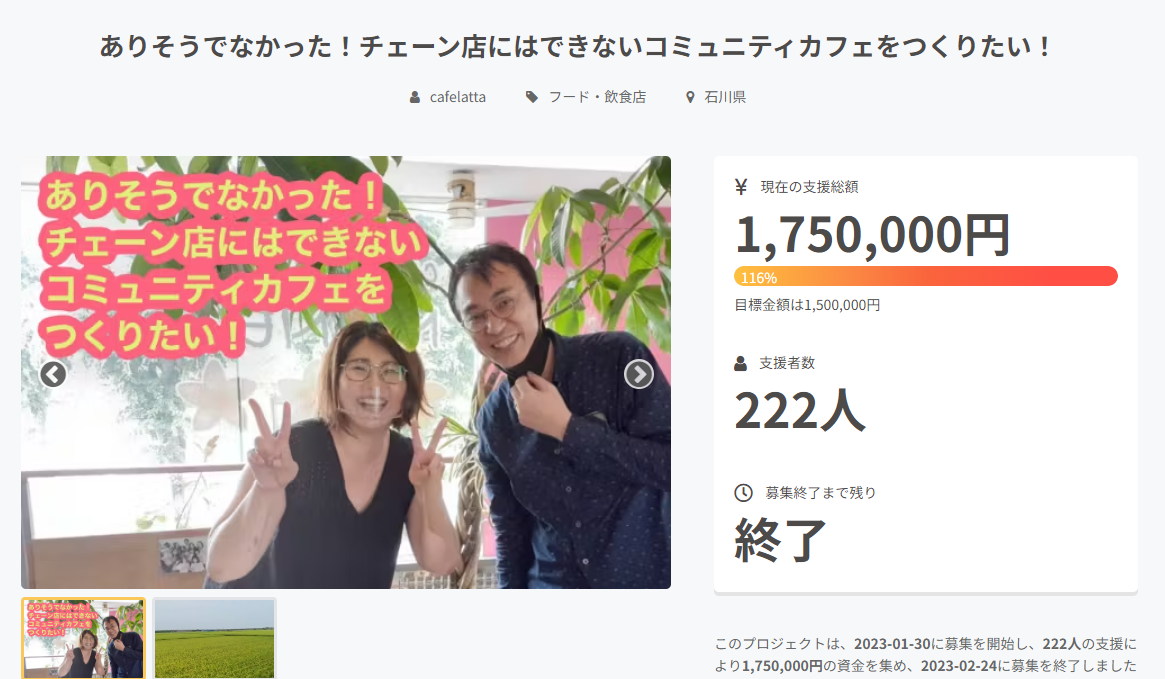Click the previous image arrow on carousel

coord(53,374)
